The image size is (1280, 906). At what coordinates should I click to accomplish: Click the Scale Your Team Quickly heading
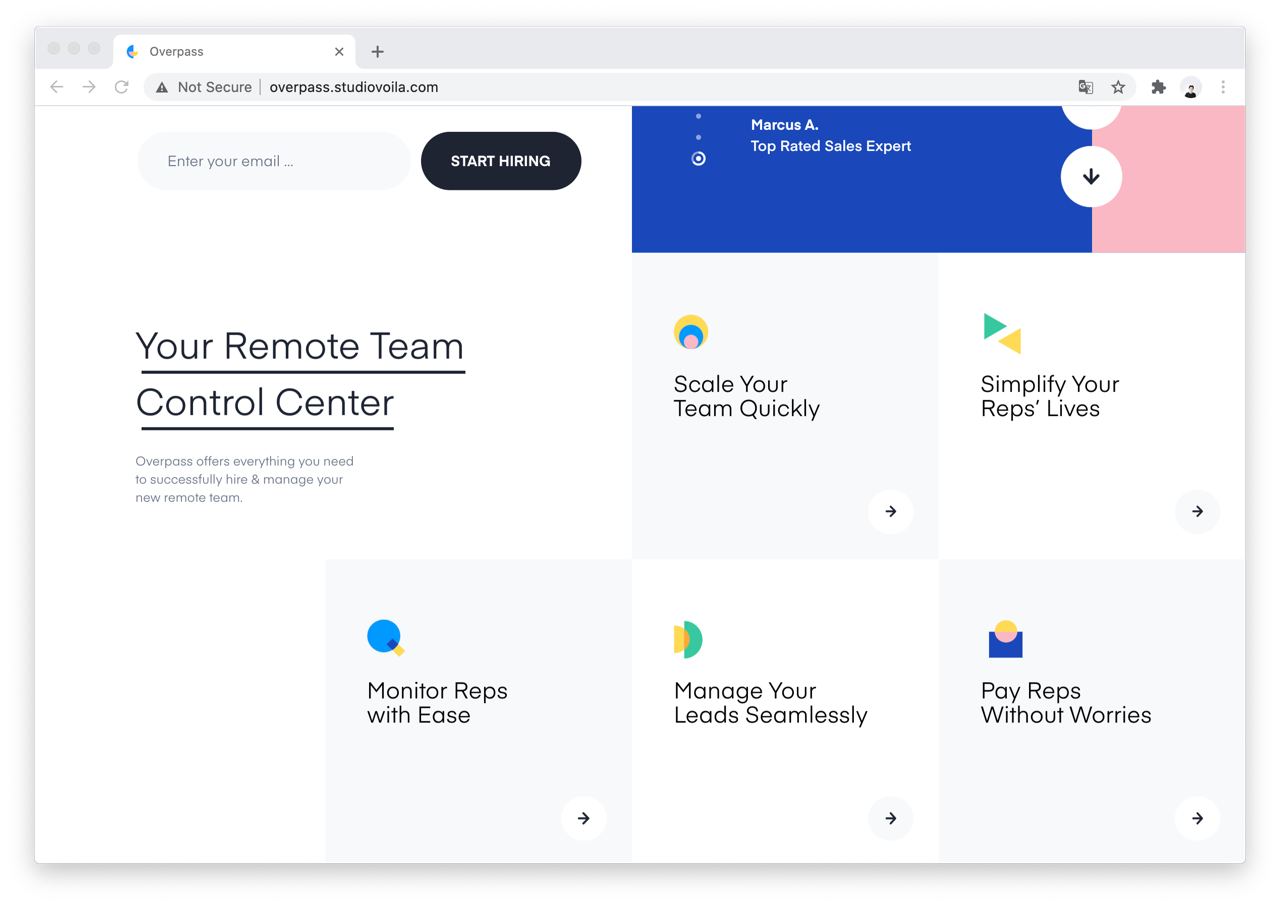pos(747,396)
